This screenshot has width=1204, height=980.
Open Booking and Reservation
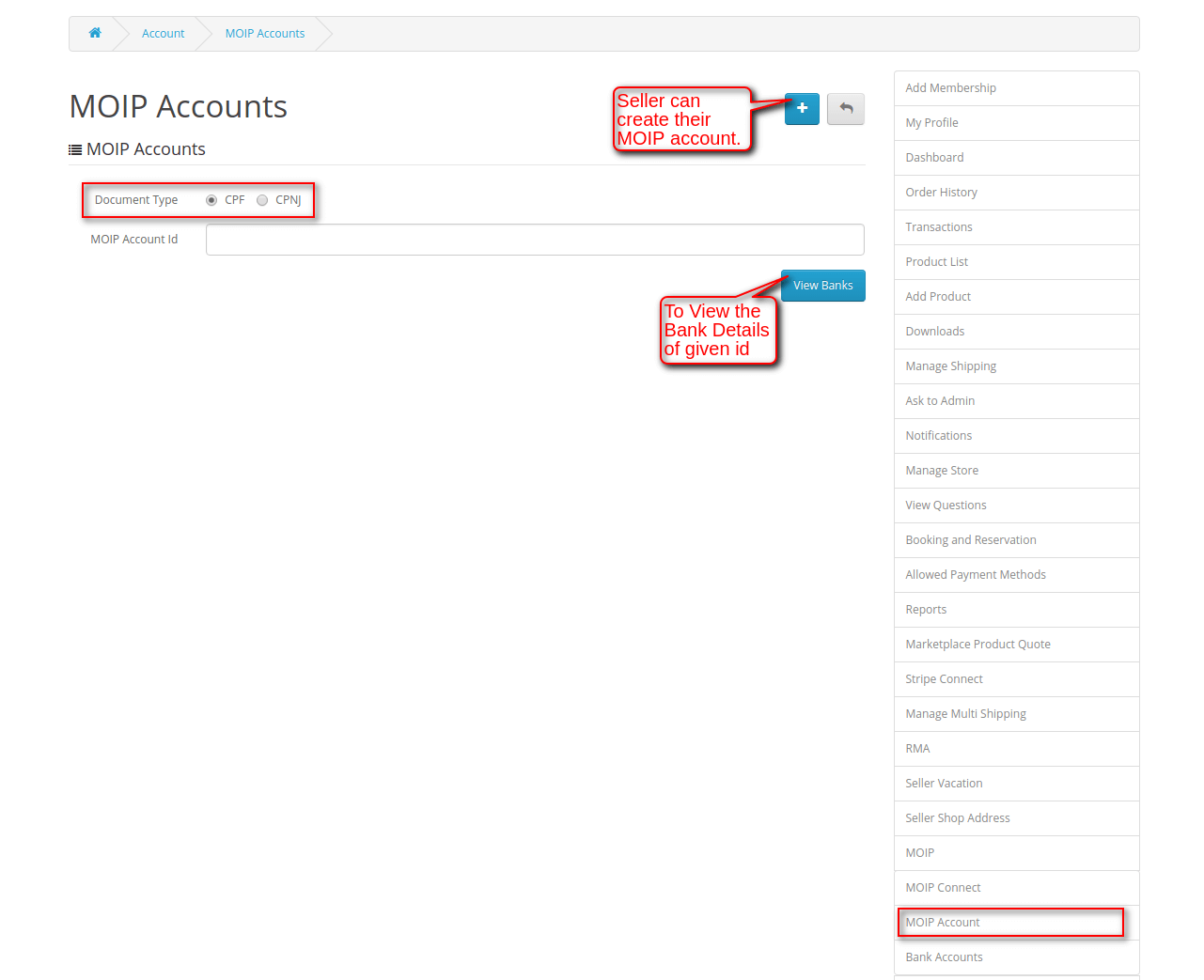click(1017, 540)
